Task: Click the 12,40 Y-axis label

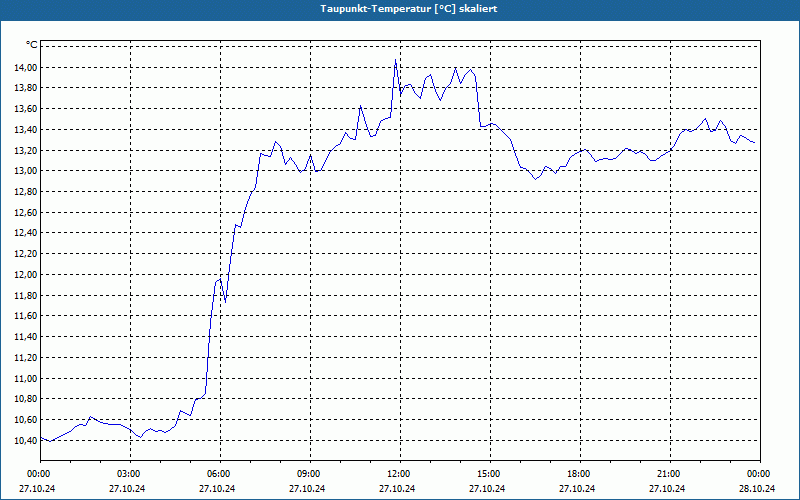Action: point(25,233)
